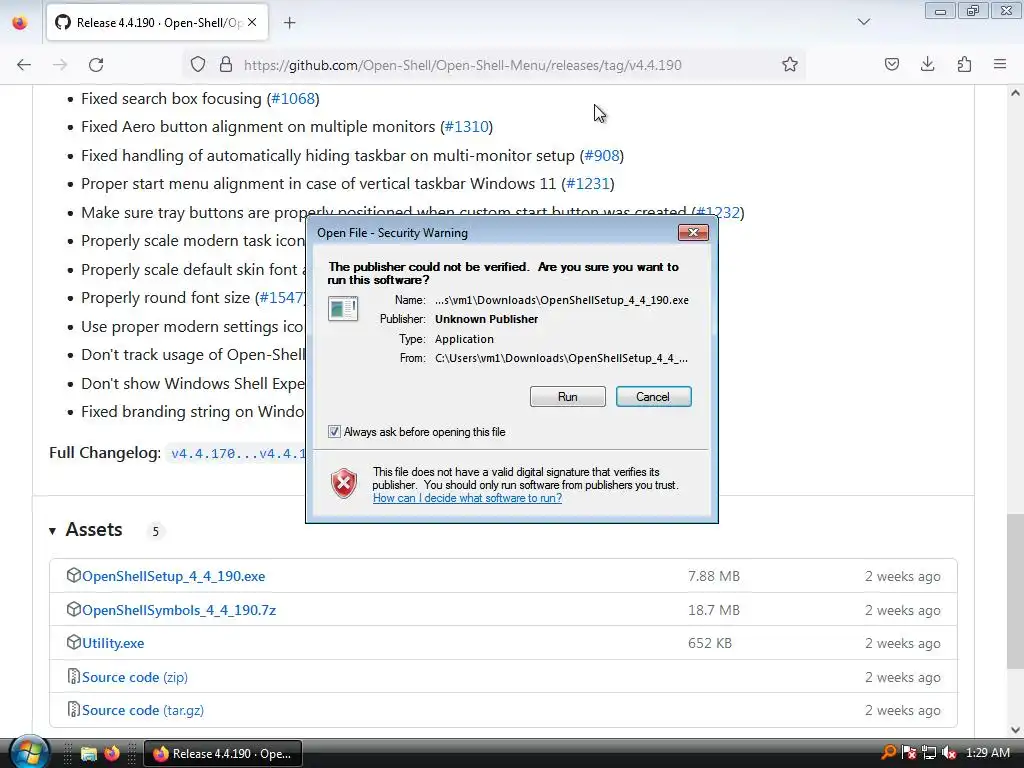Close the Security Warning dialog with the red X
The height and width of the screenshot is (768, 1024).
tap(693, 232)
